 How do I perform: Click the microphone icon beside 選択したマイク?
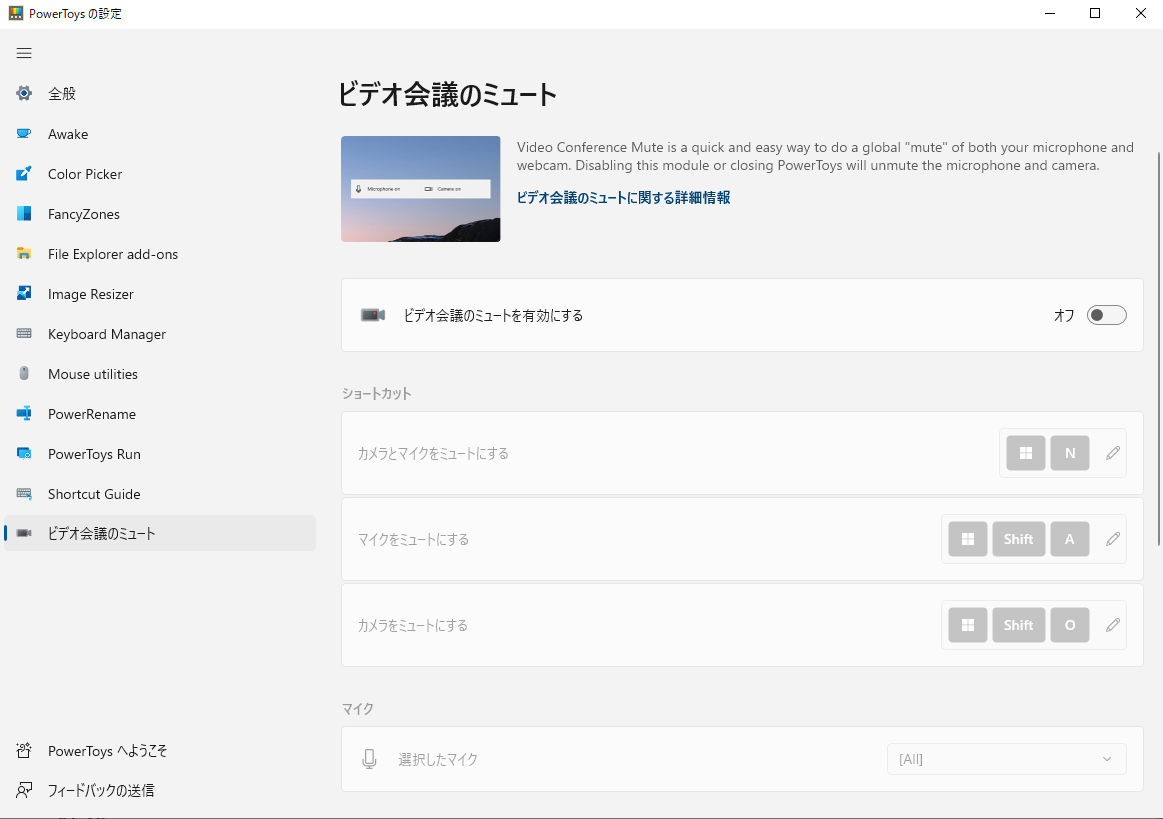369,759
